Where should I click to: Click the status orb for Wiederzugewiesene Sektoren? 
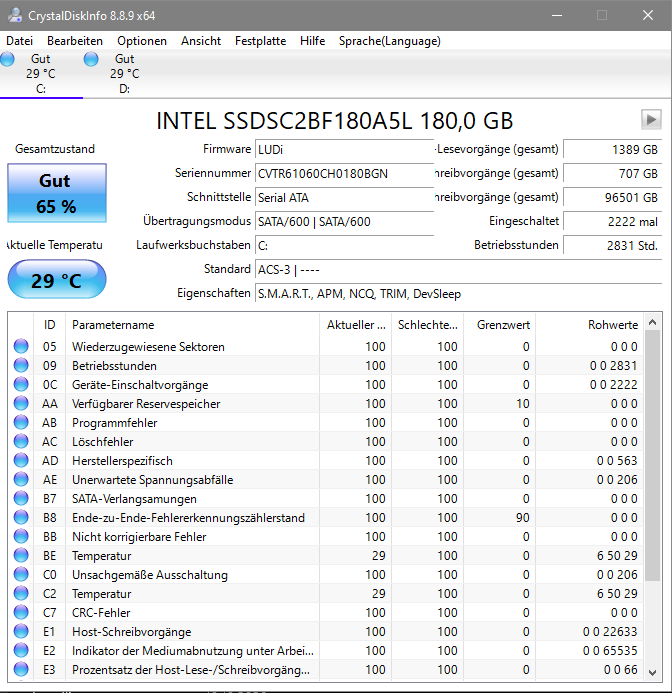pyautogui.click(x=21, y=346)
